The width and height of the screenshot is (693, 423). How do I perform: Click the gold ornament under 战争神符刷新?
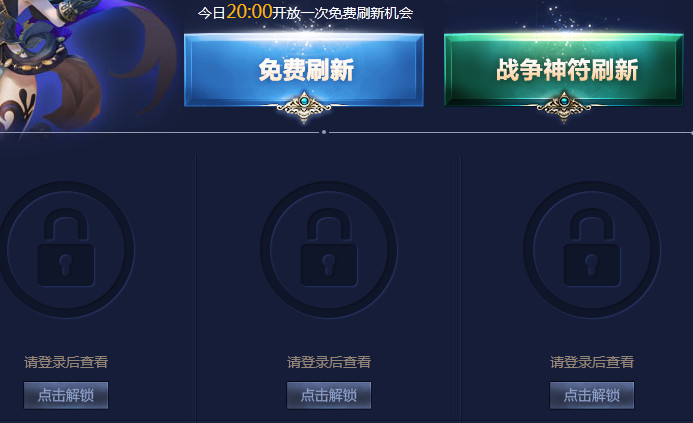[x=564, y=107]
